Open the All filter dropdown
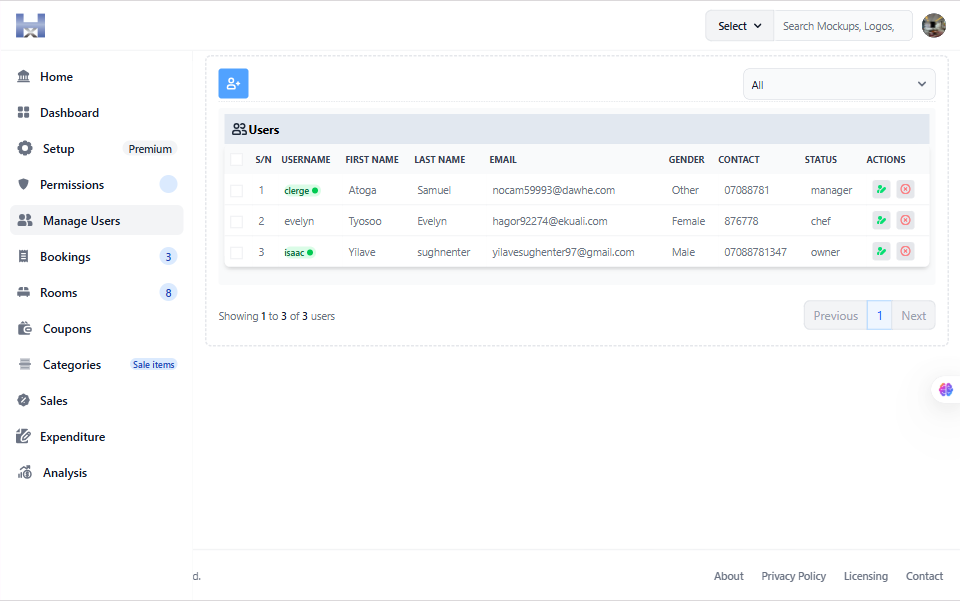This screenshot has height=601, width=960. click(x=838, y=84)
